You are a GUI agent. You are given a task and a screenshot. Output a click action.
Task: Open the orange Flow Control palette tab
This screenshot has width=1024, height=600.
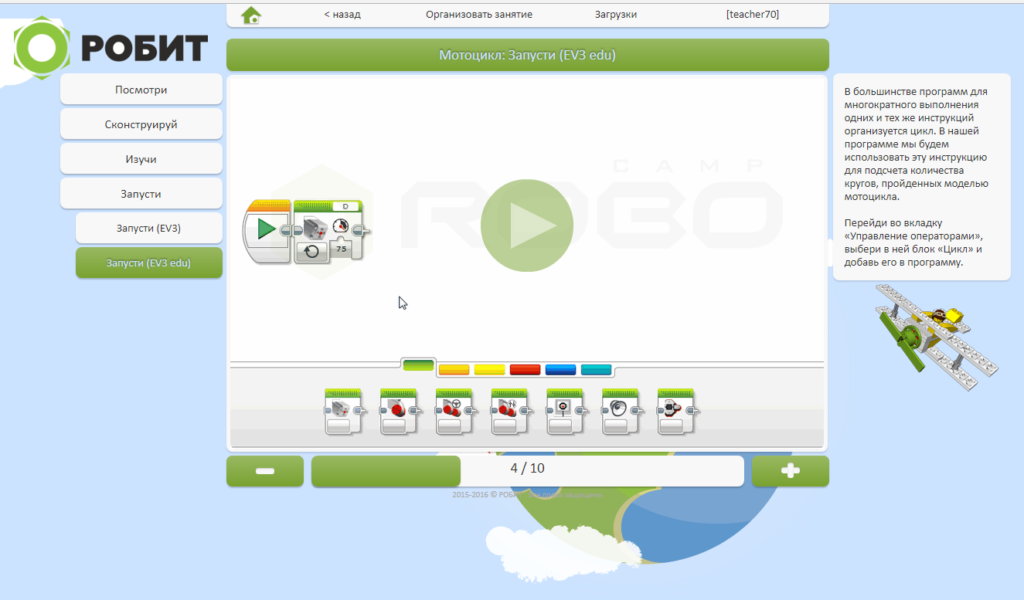click(454, 370)
